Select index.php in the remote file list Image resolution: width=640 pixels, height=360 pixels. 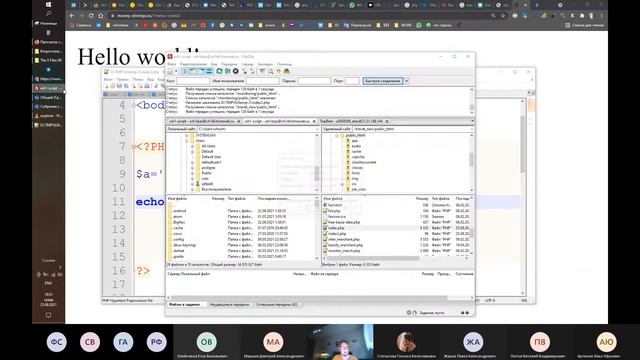(336, 228)
